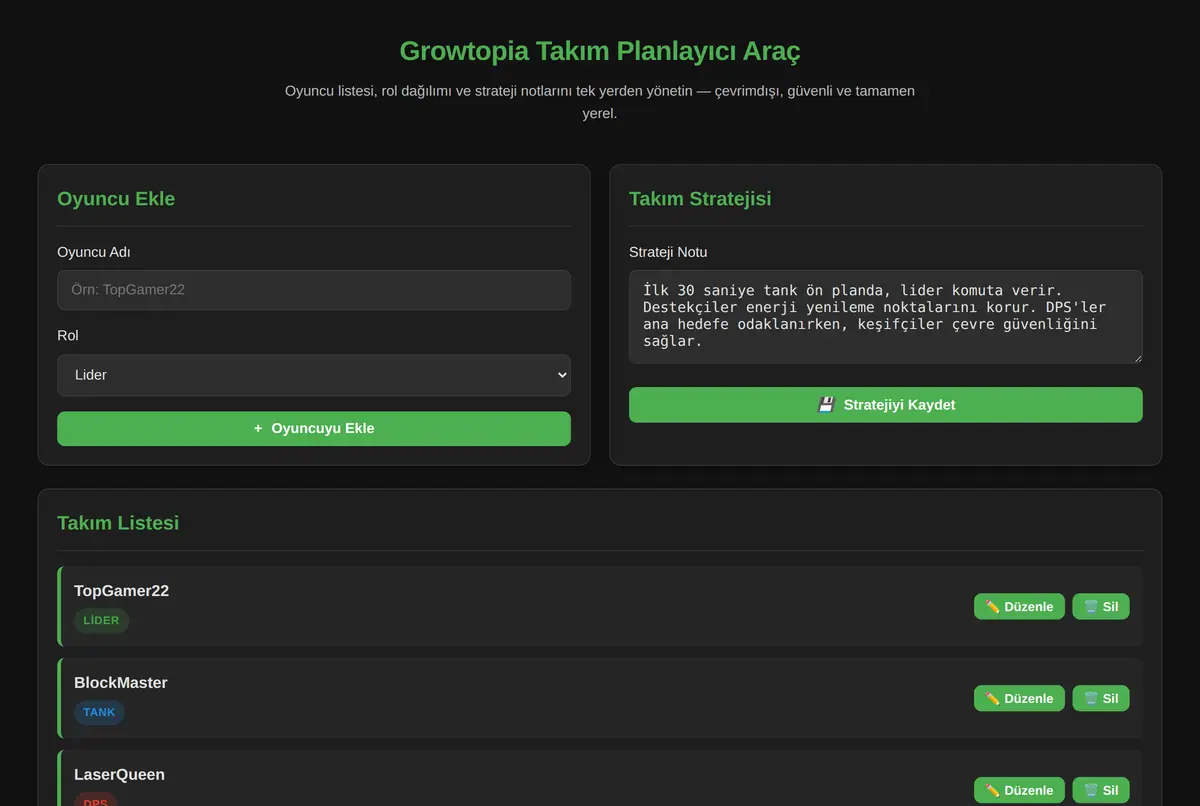Viewport: 1200px width, 806px height.
Task: Click the TANK role badge under BlockMaster
Action: coord(99,713)
